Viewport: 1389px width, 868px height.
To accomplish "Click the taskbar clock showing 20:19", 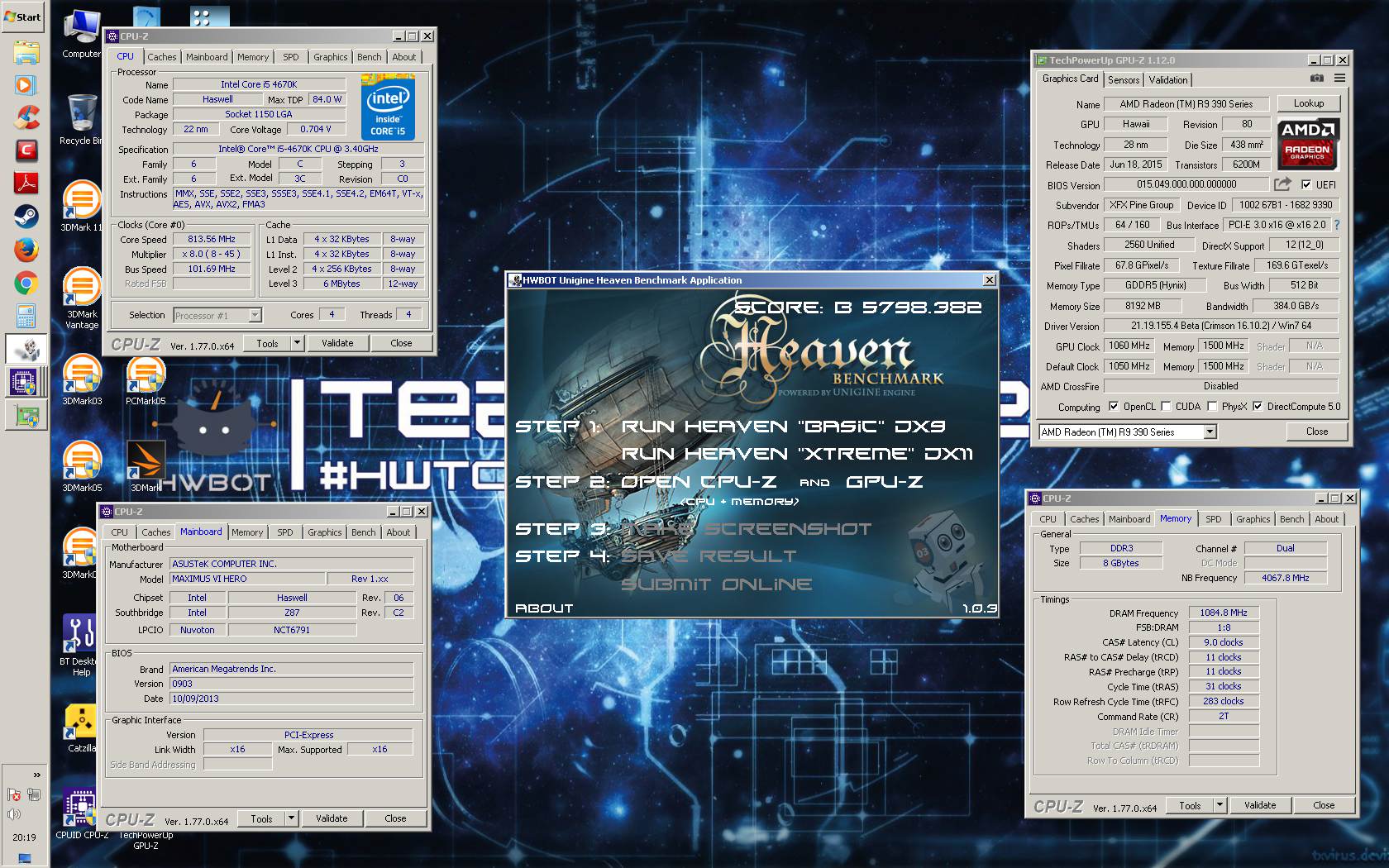I will (x=24, y=837).
